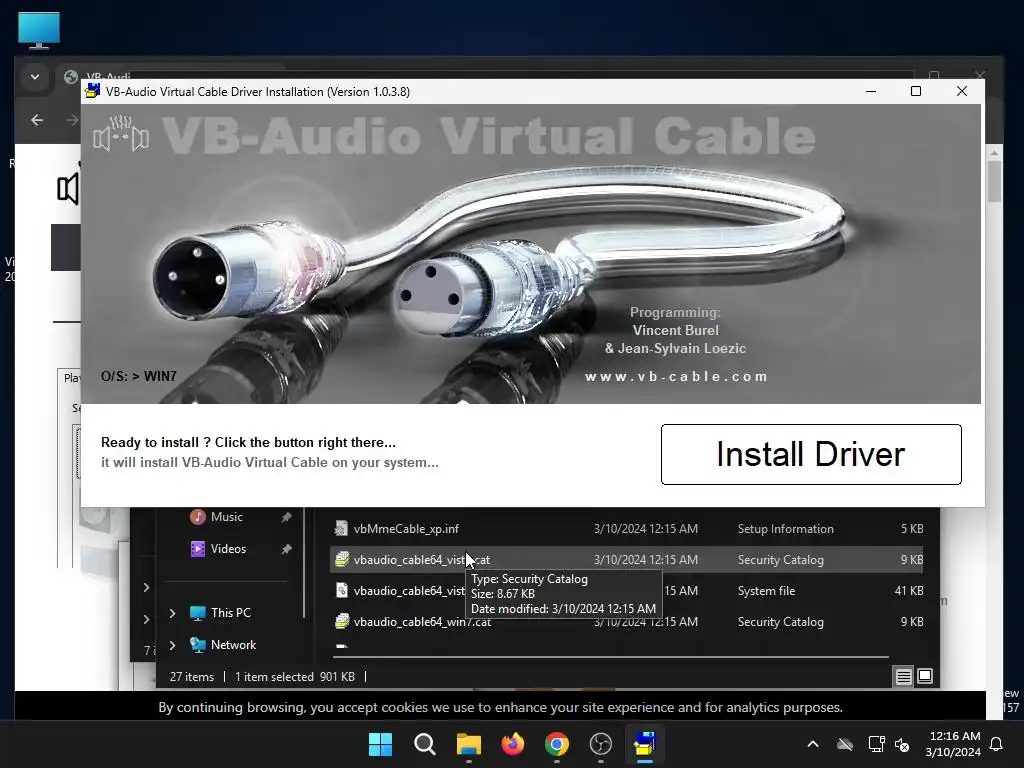Image resolution: width=1024 pixels, height=768 pixels.
Task: Minimize the VB-Audio installer window
Action: 871,91
